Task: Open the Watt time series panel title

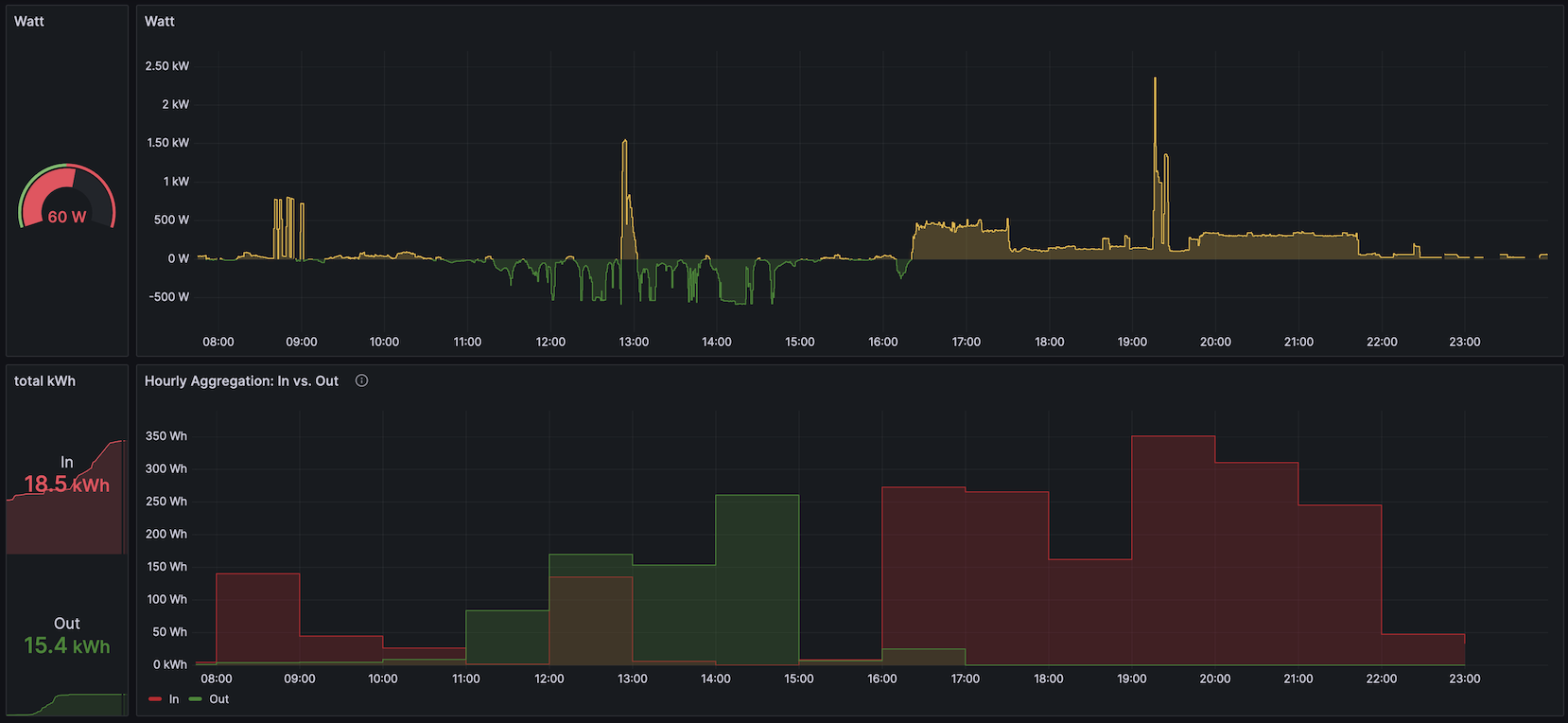Action: click(160, 21)
